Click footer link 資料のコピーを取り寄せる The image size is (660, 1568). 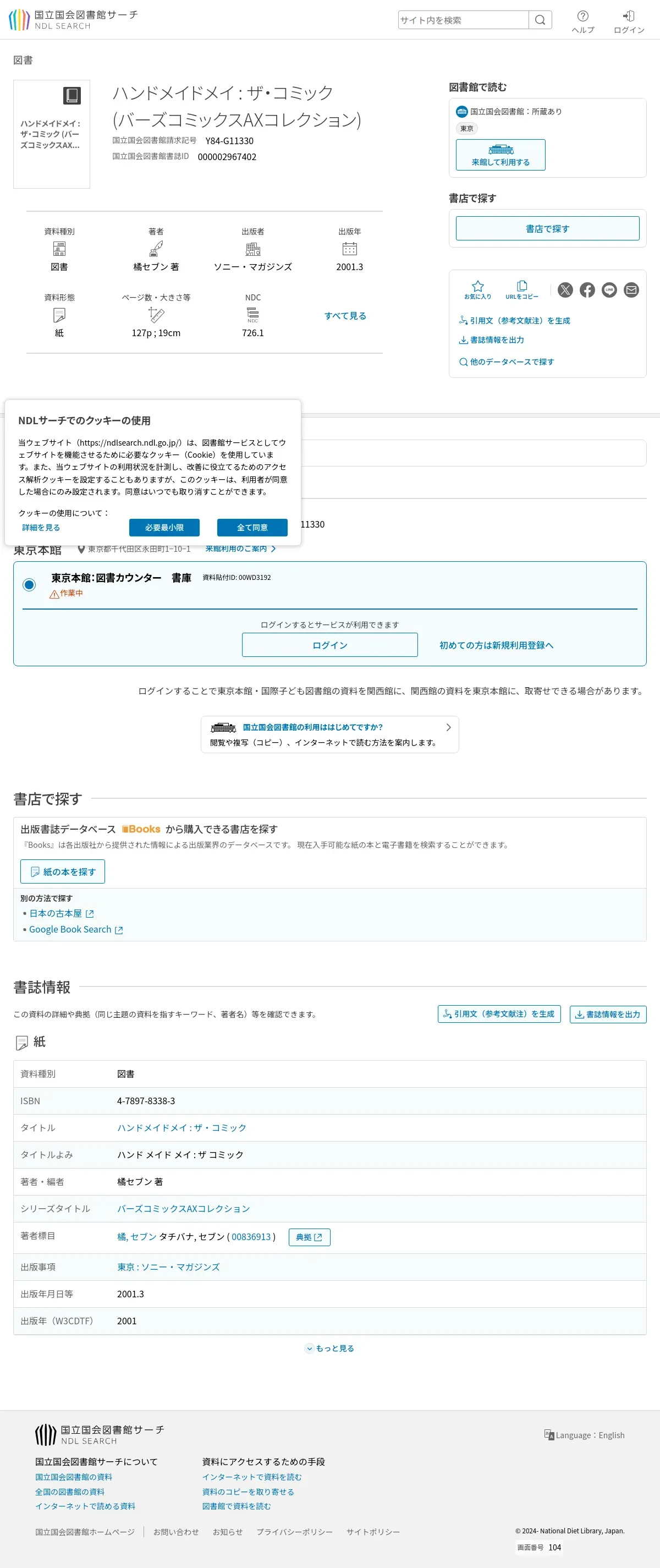tap(248, 1492)
